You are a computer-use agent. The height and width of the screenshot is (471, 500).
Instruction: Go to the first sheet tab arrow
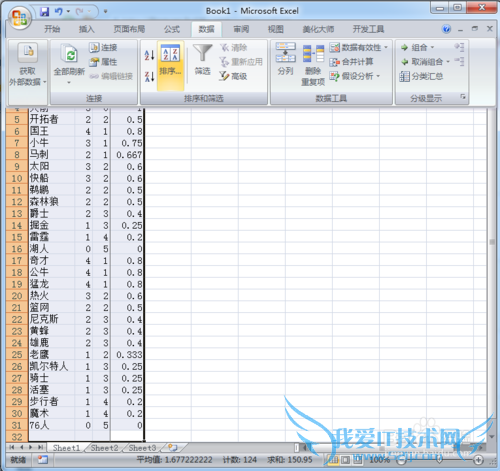(x=12, y=447)
